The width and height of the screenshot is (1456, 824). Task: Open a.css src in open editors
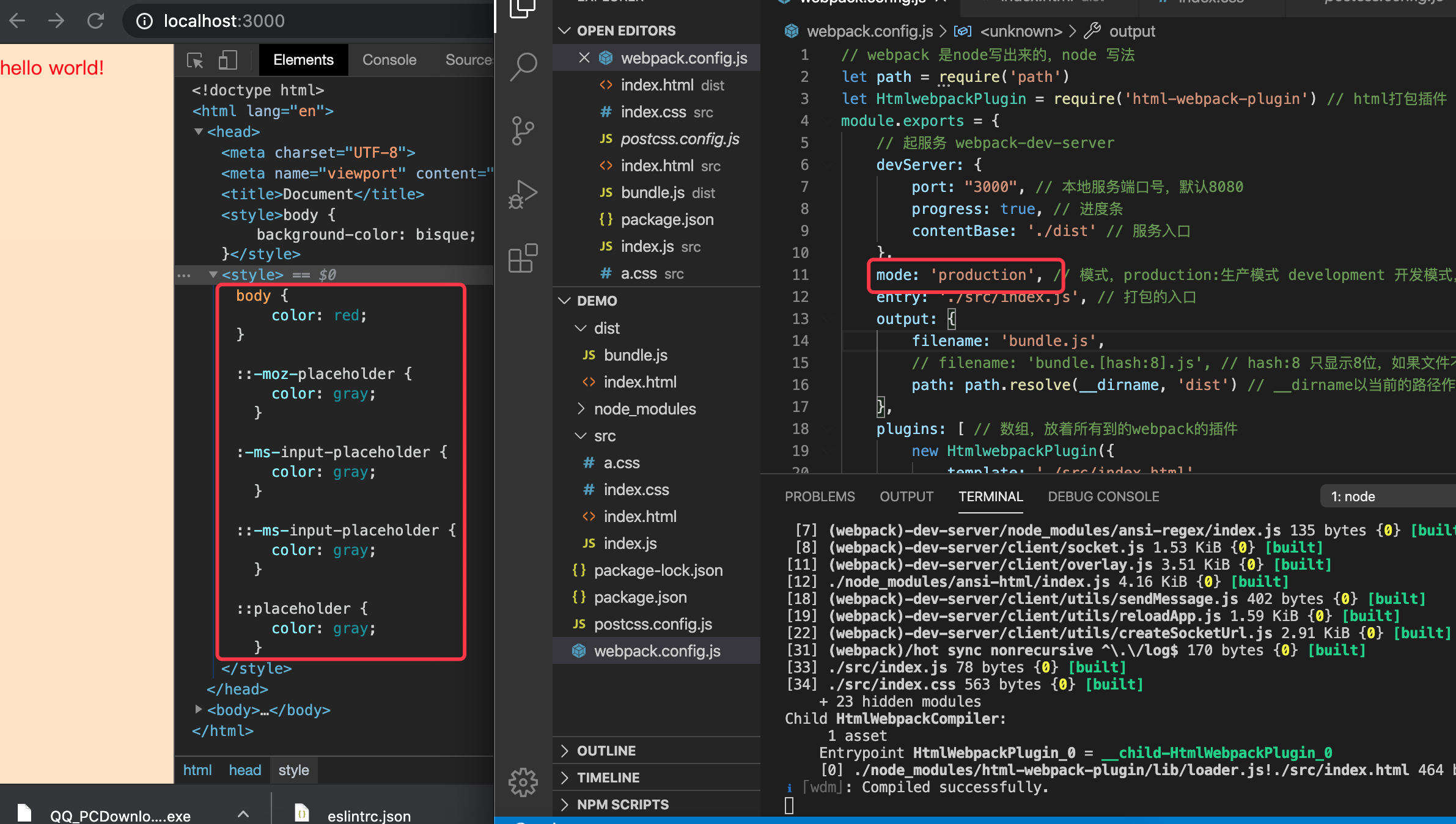click(656, 273)
